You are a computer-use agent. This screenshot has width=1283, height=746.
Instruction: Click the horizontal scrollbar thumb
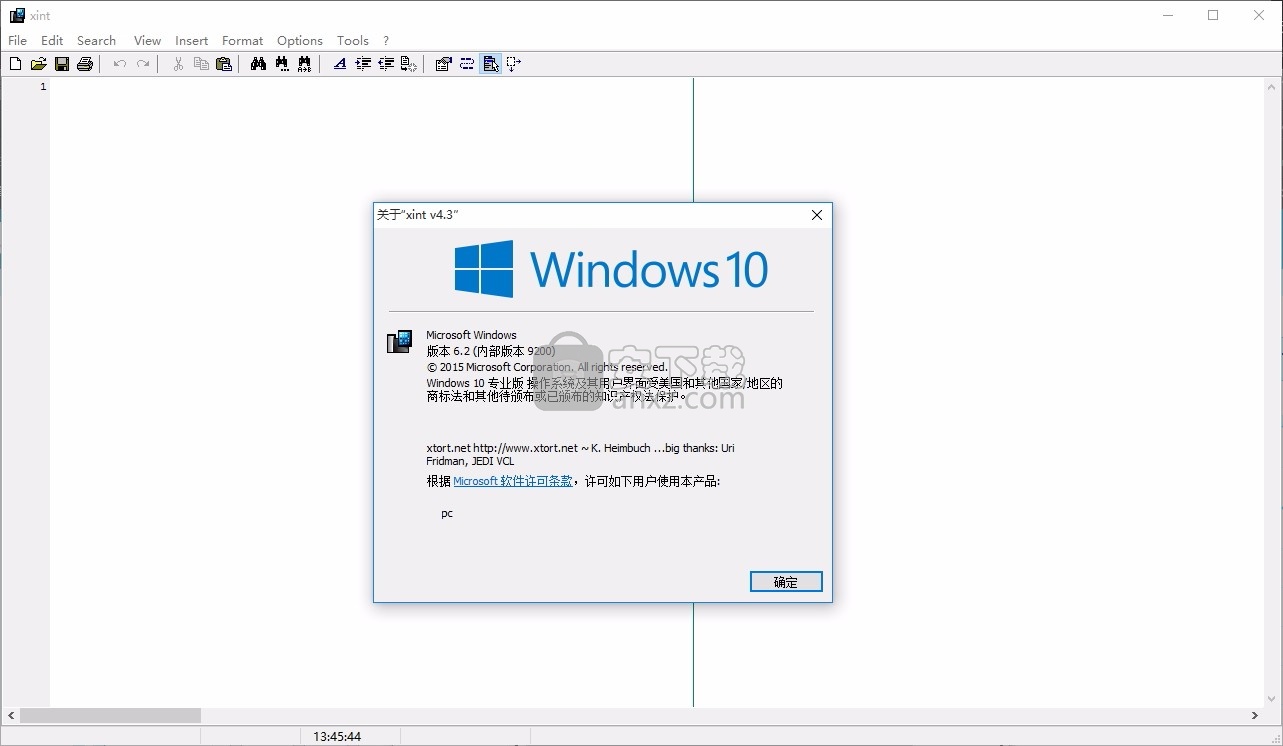click(110, 716)
